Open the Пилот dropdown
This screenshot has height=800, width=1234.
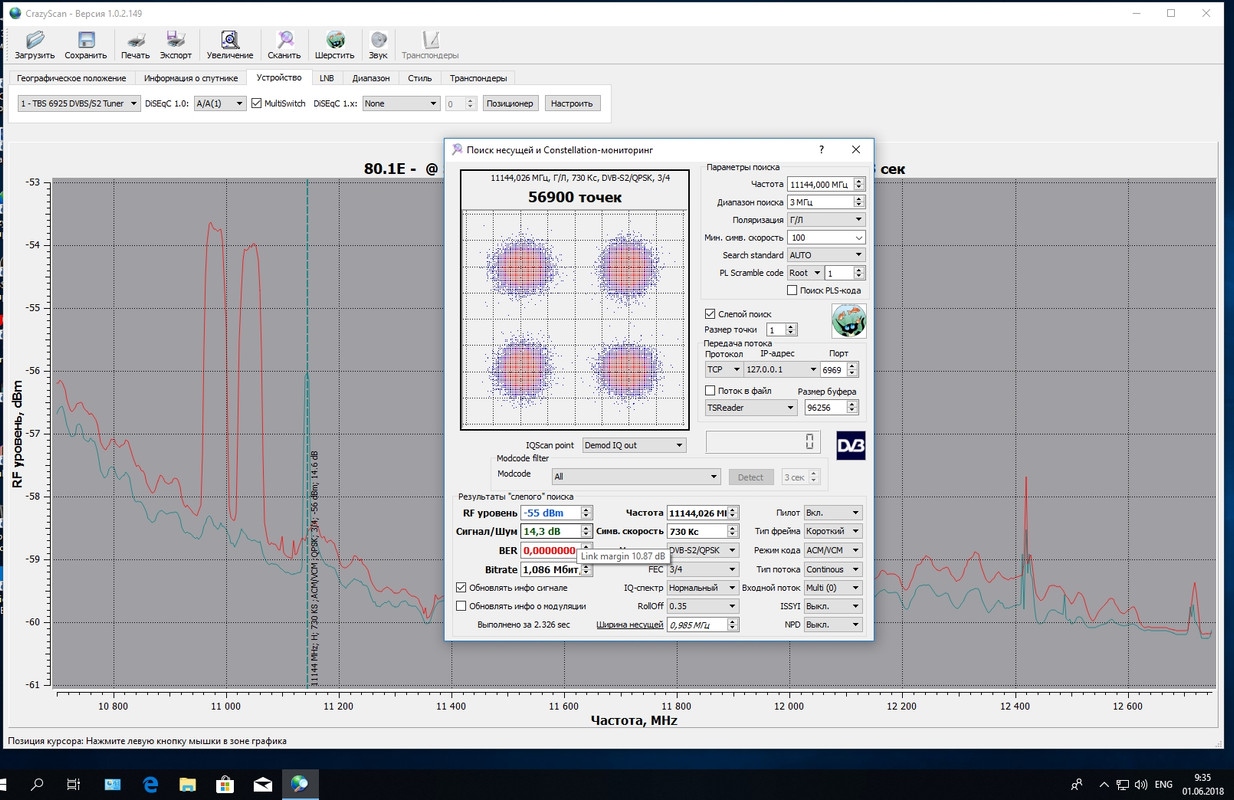[x=833, y=513]
